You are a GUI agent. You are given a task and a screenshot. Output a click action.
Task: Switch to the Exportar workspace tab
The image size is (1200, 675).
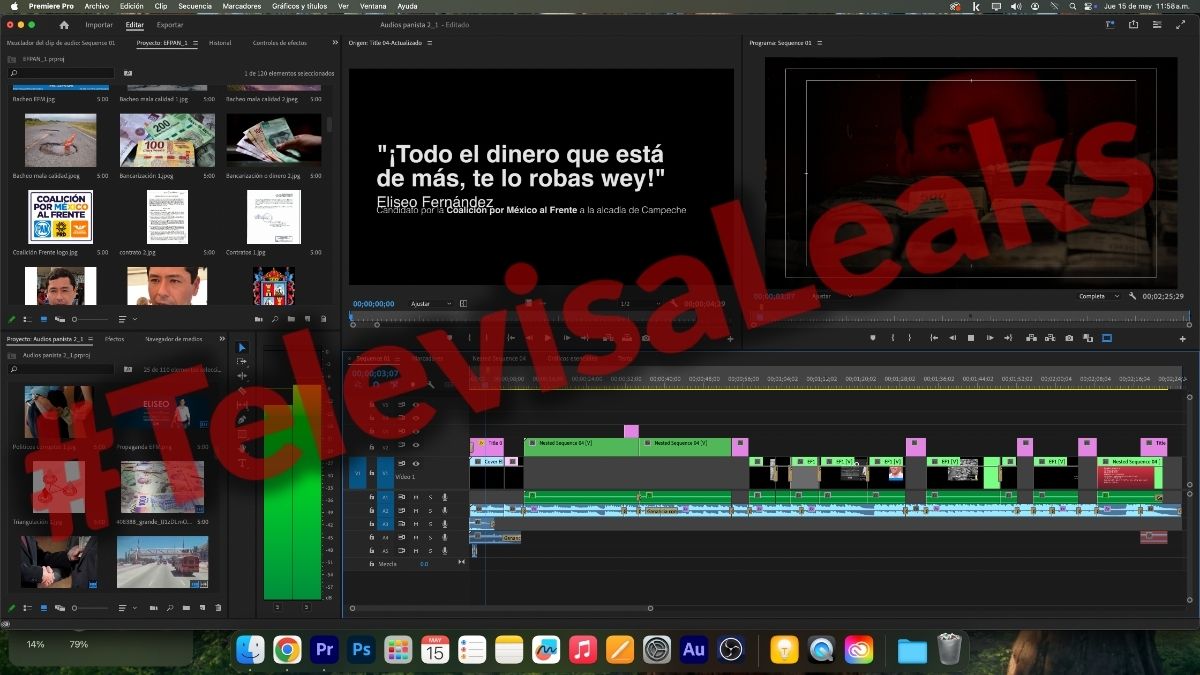(x=170, y=24)
